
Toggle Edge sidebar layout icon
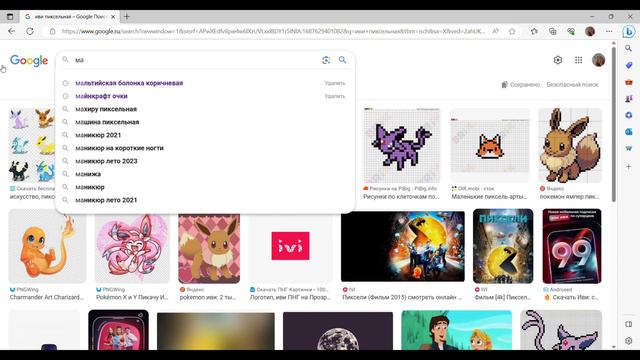[x=629, y=324]
